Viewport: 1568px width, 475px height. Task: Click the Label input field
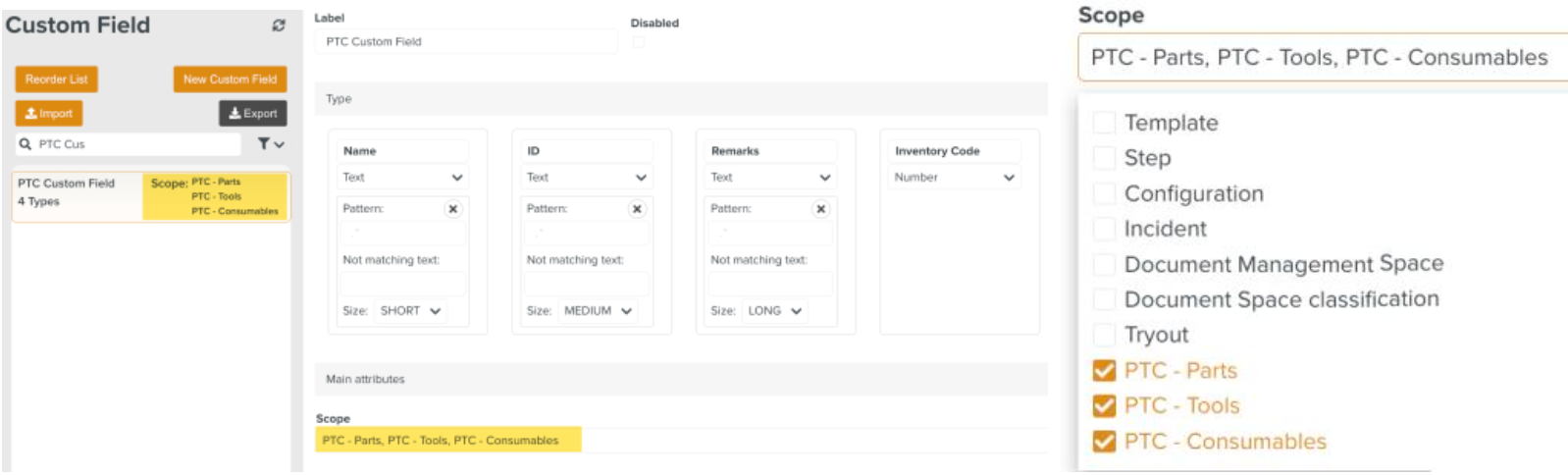click(466, 42)
